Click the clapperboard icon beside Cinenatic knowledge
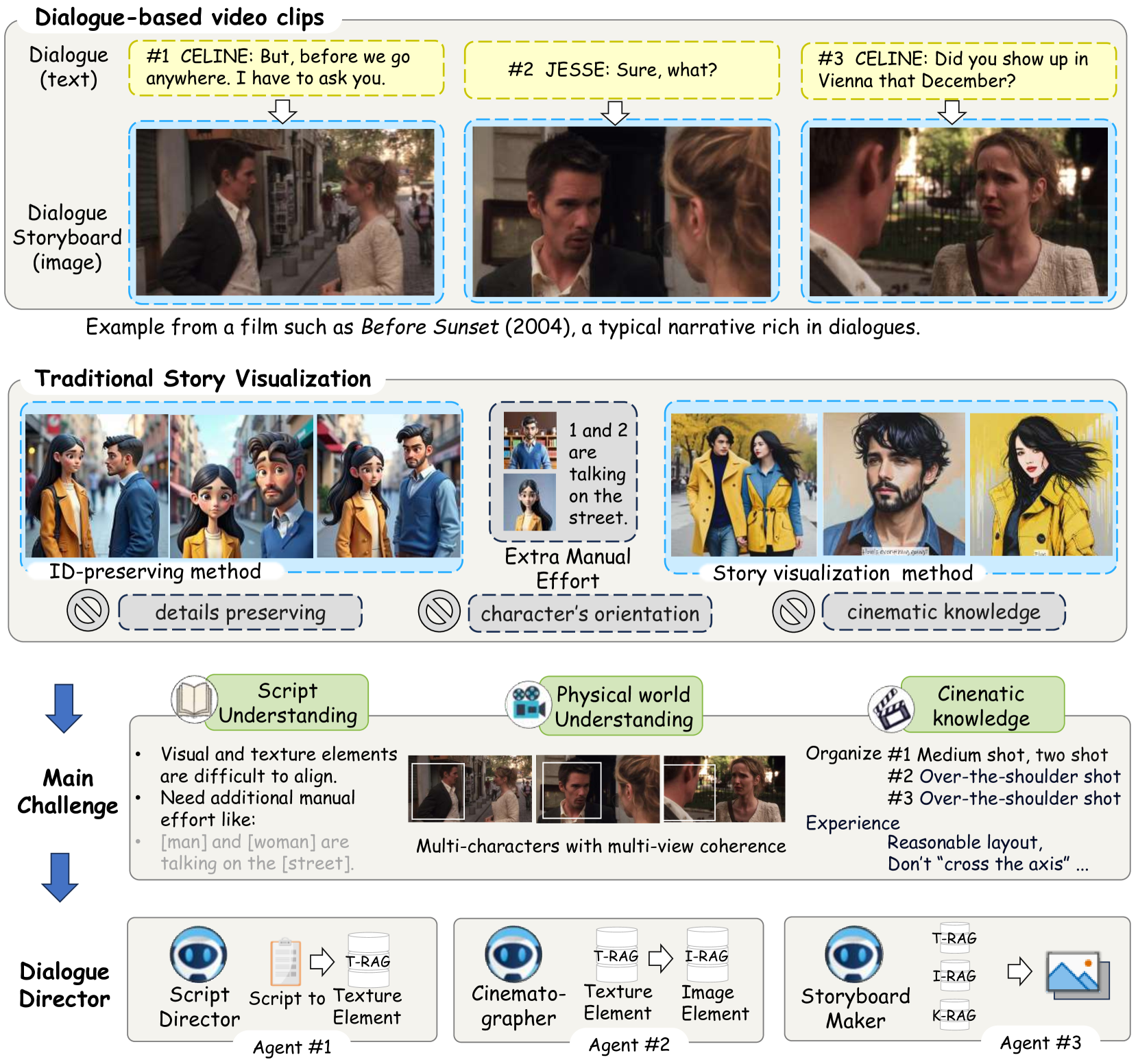The height and width of the screenshot is (1064, 1138). tap(891, 709)
